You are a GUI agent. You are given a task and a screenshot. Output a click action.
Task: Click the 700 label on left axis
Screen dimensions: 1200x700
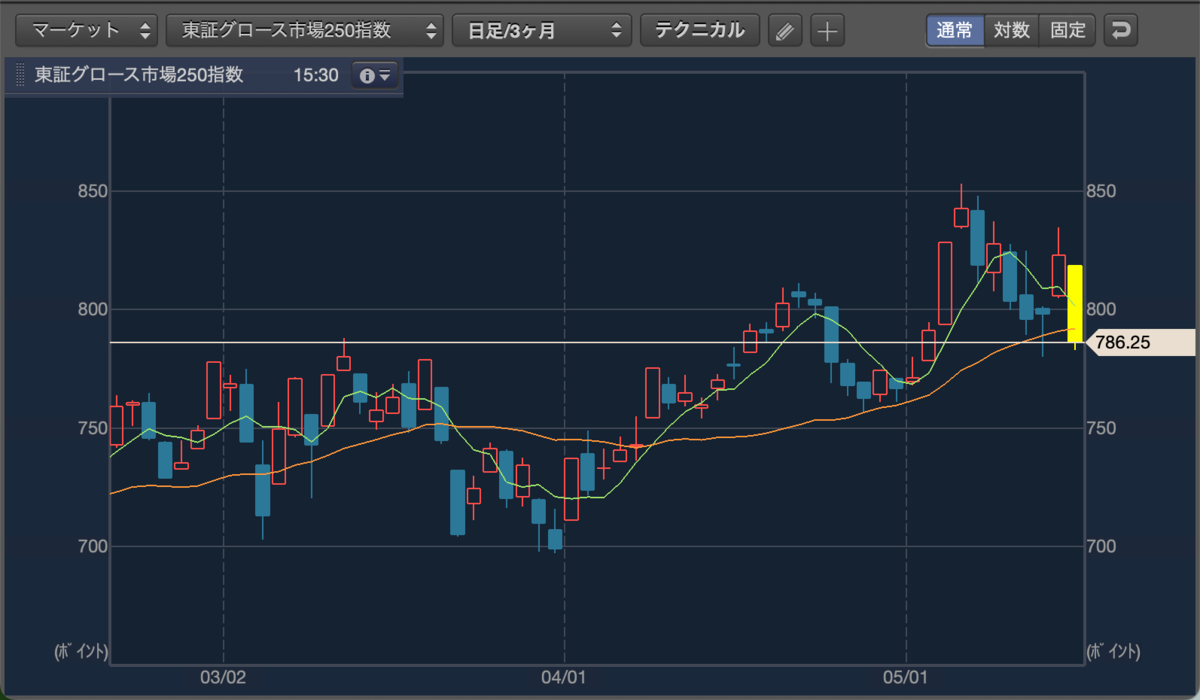[91, 547]
